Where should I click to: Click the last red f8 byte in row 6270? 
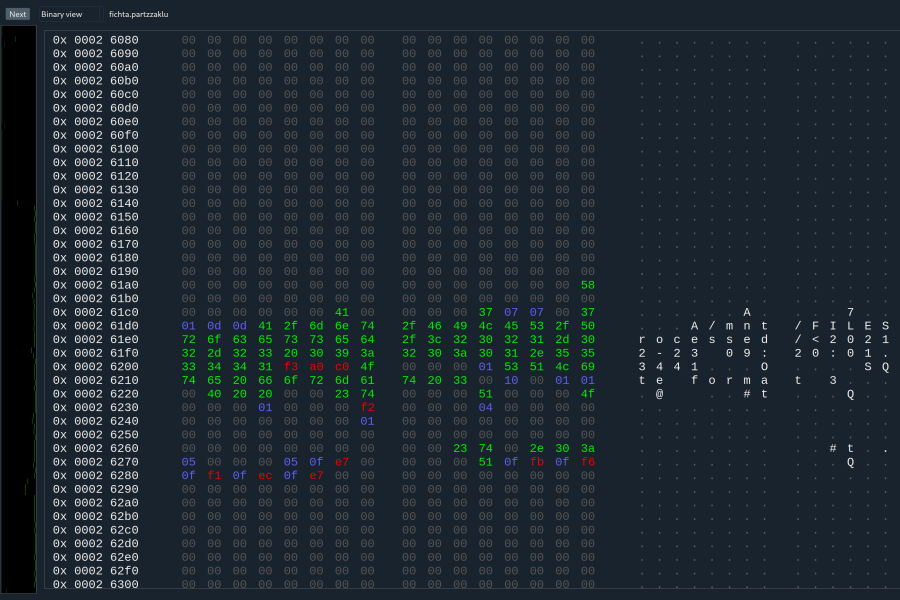588,462
